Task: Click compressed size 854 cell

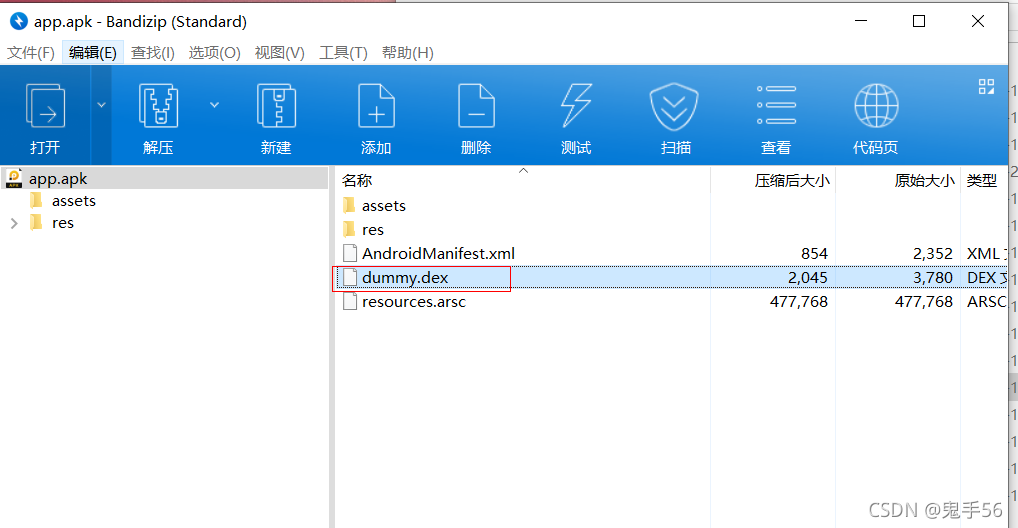Action: [814, 254]
